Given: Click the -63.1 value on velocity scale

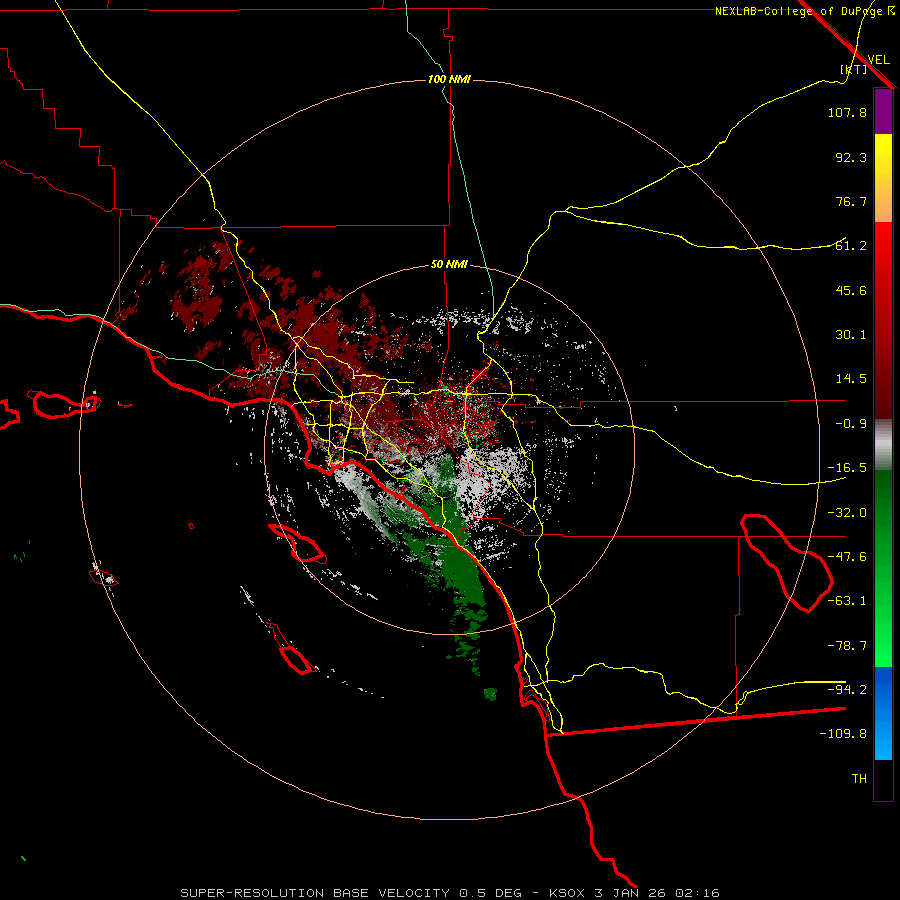Looking at the screenshot, I should pos(847,601).
